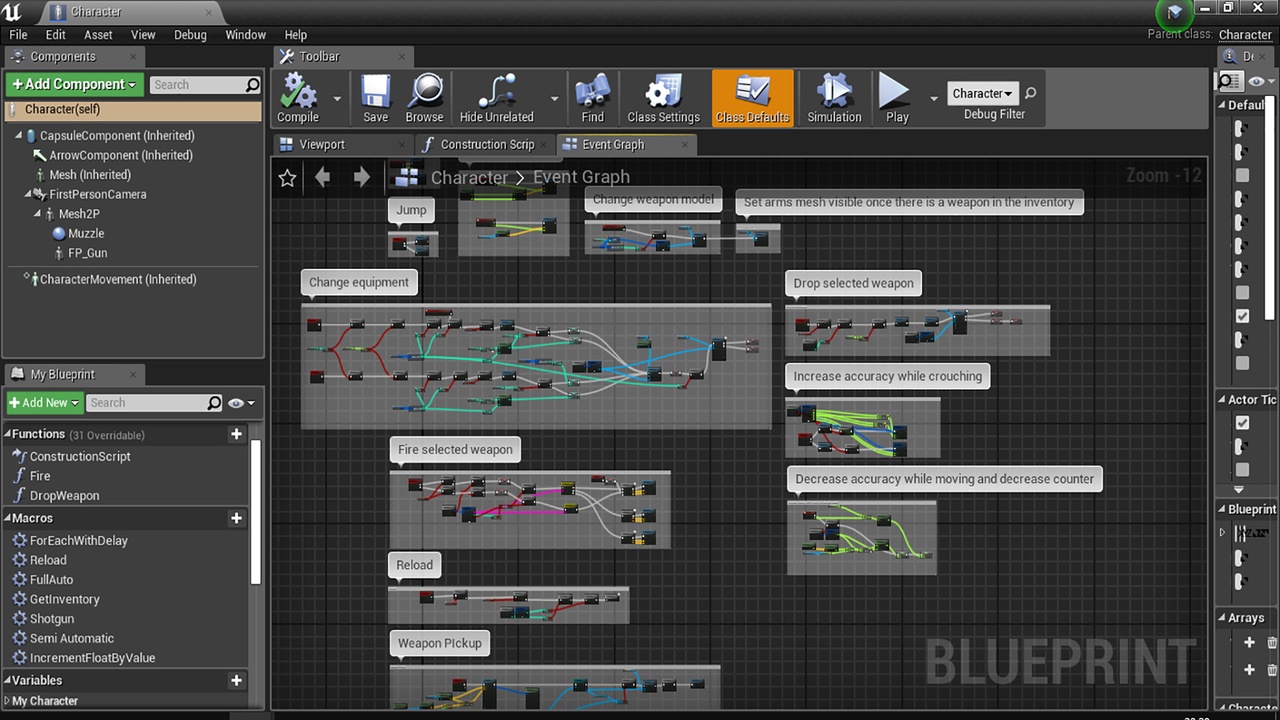Click the Compile toolbar icon

[298, 93]
